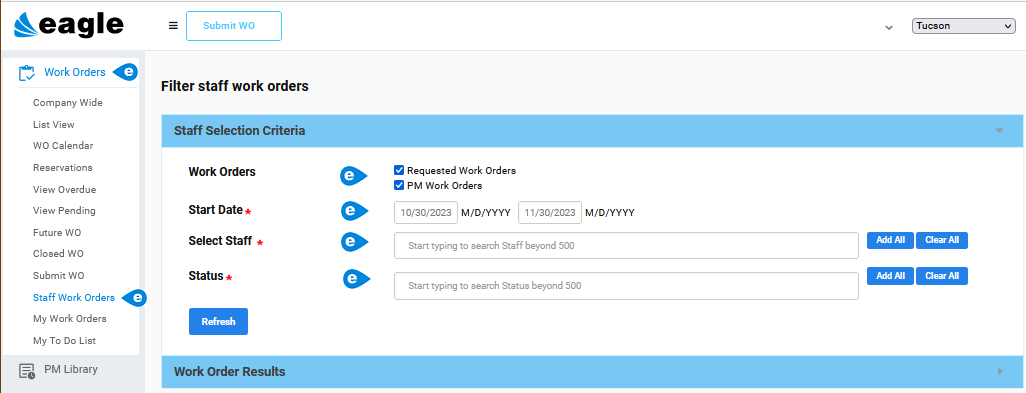Click the Work Orders clipboard icon
1026x393 pixels.
click(27, 73)
